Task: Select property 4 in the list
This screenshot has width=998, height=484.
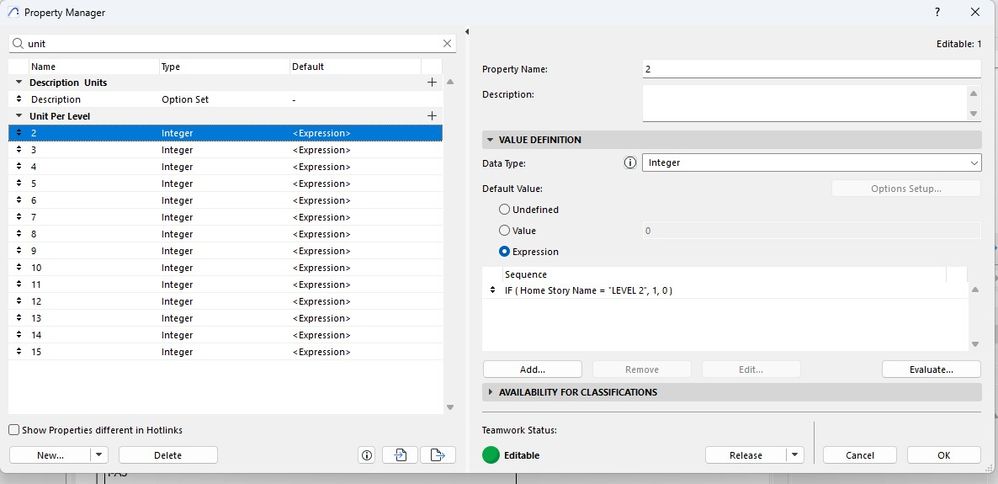Action: [226, 167]
